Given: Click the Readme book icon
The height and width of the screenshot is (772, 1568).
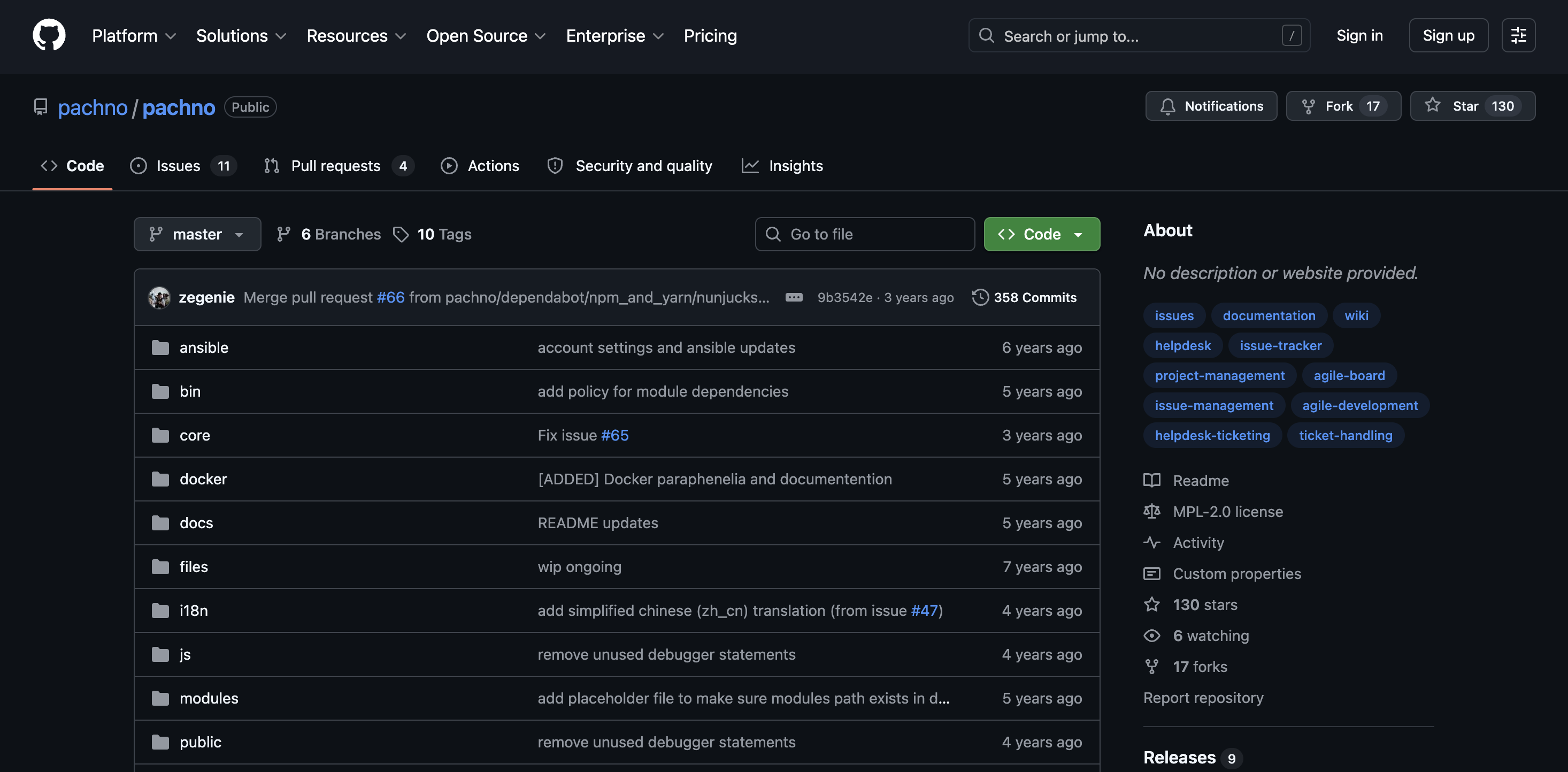Looking at the screenshot, I should [x=1151, y=481].
